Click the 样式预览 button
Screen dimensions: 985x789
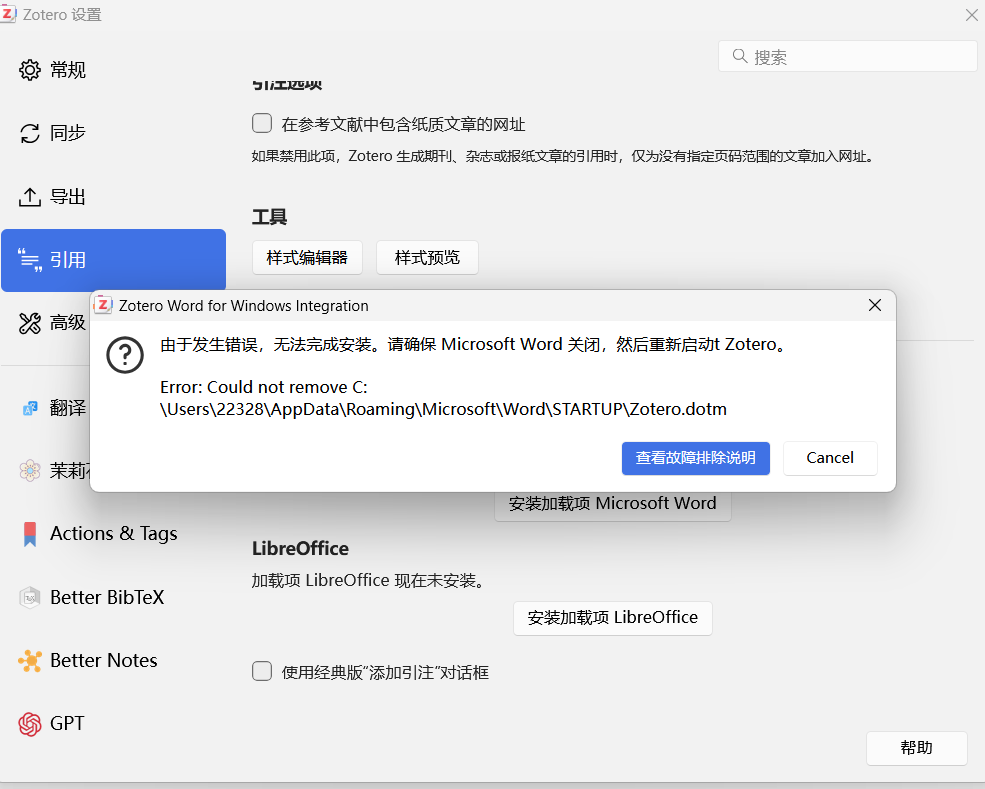click(x=427, y=258)
